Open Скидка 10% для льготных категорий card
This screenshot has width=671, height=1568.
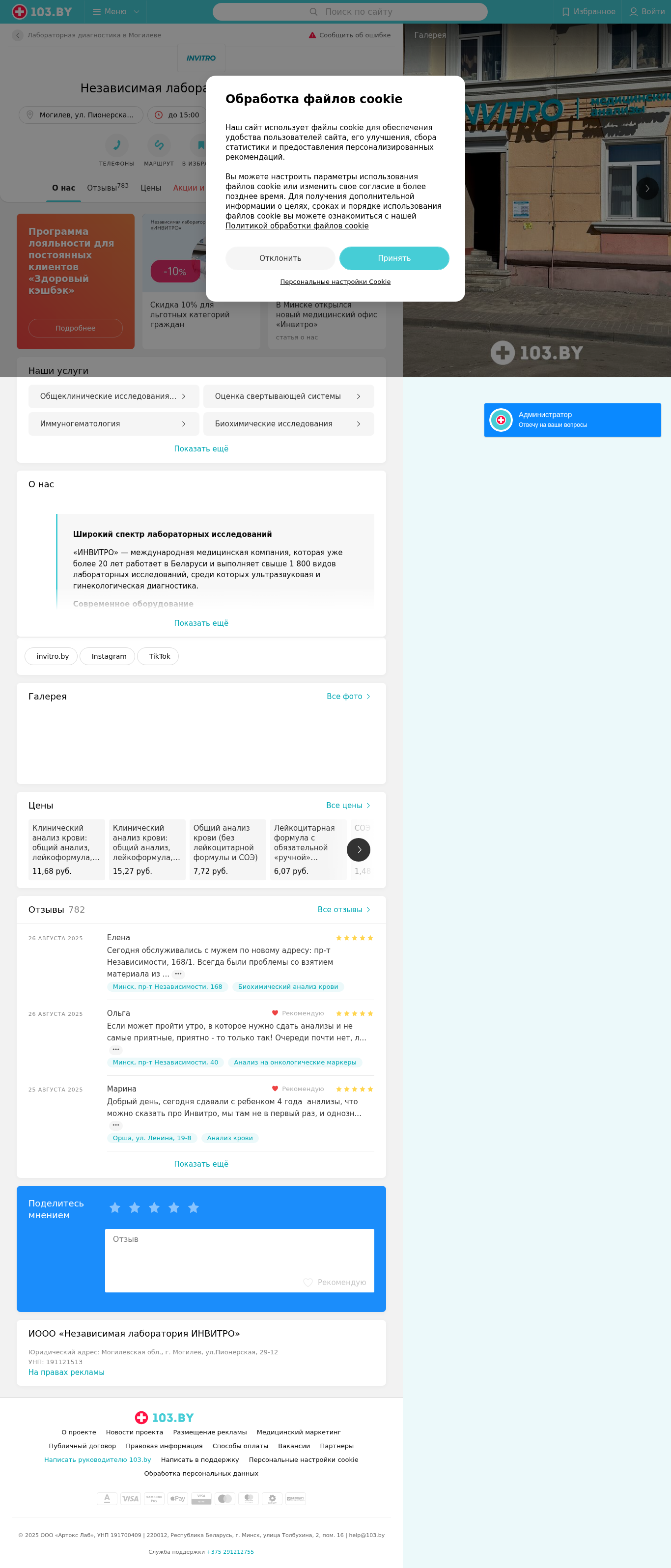[201, 281]
